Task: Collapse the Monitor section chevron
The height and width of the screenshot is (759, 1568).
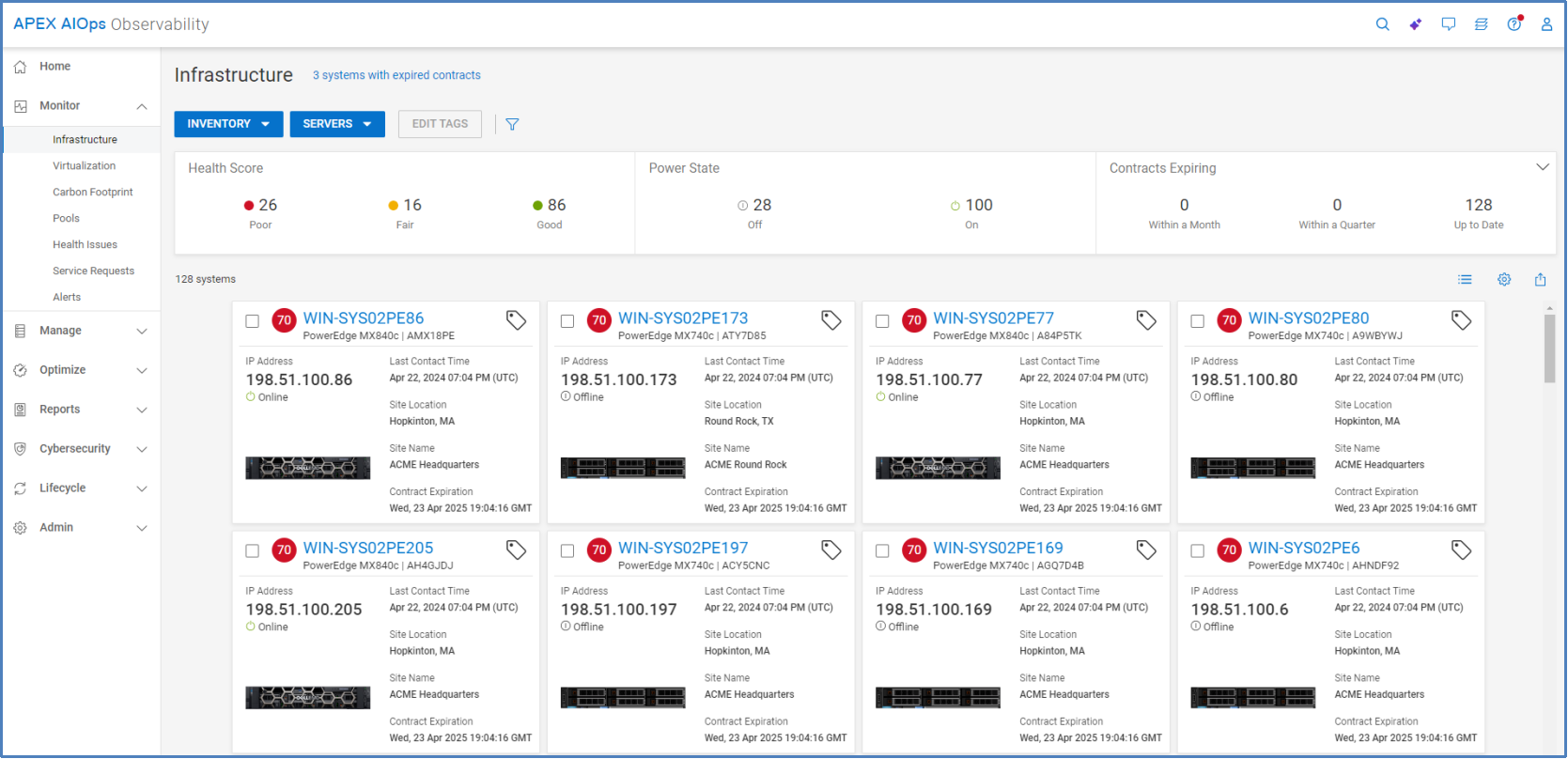Action: click(x=142, y=106)
